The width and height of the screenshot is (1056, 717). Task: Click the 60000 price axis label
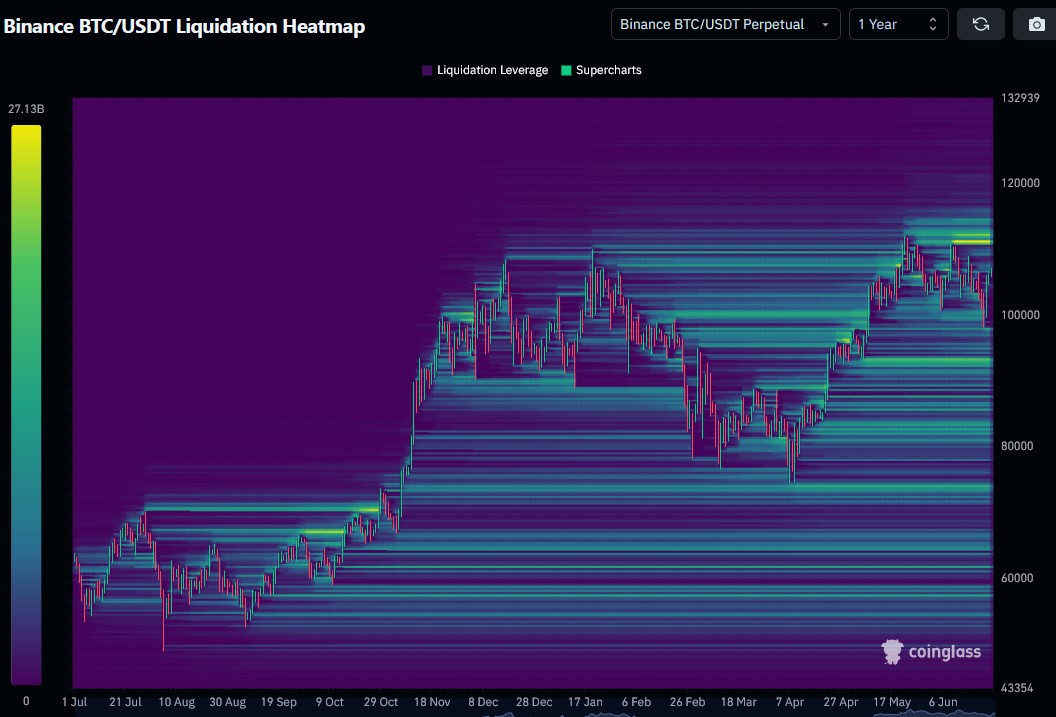point(1017,578)
